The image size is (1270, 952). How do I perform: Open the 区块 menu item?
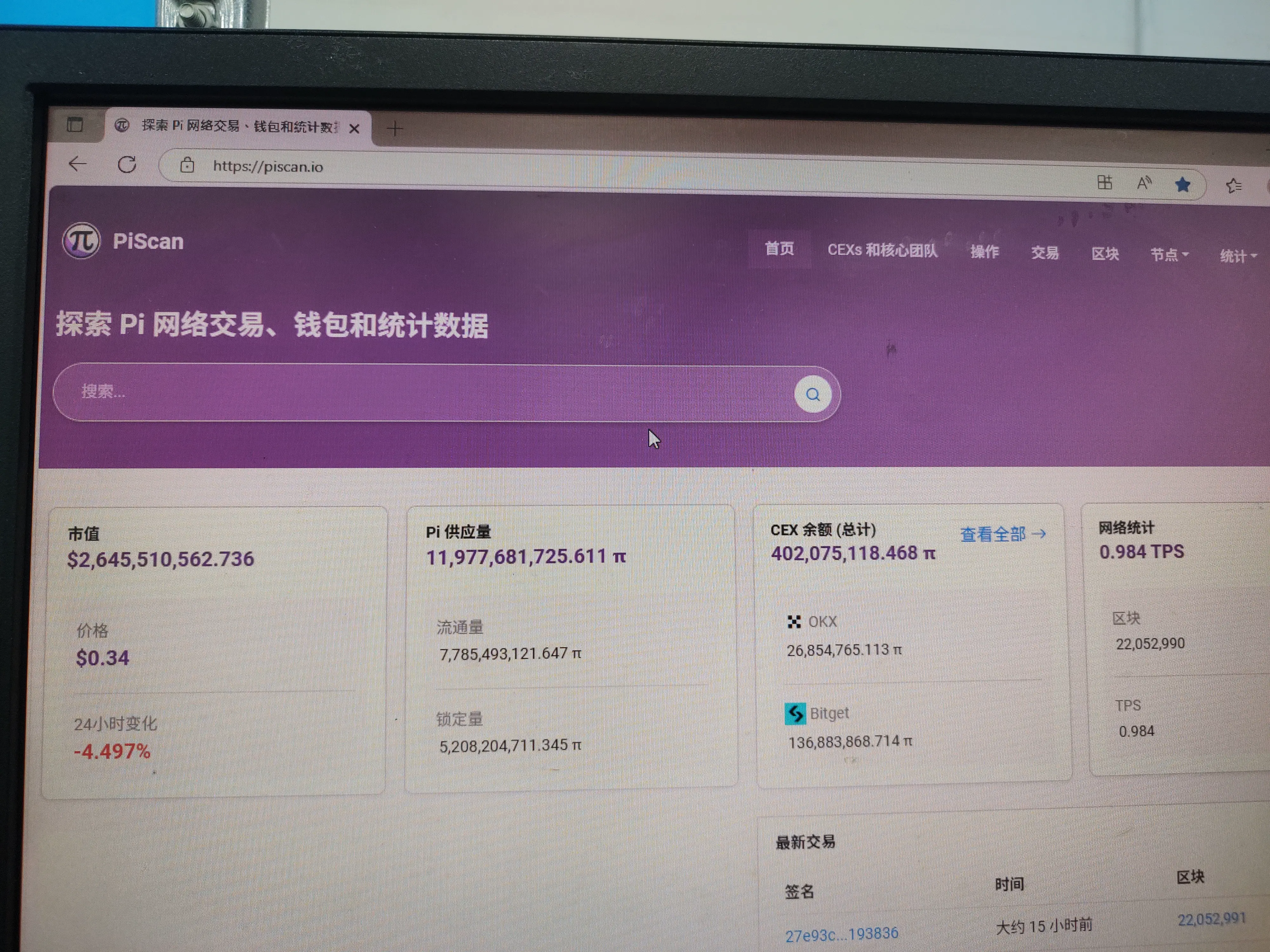[x=1105, y=254]
